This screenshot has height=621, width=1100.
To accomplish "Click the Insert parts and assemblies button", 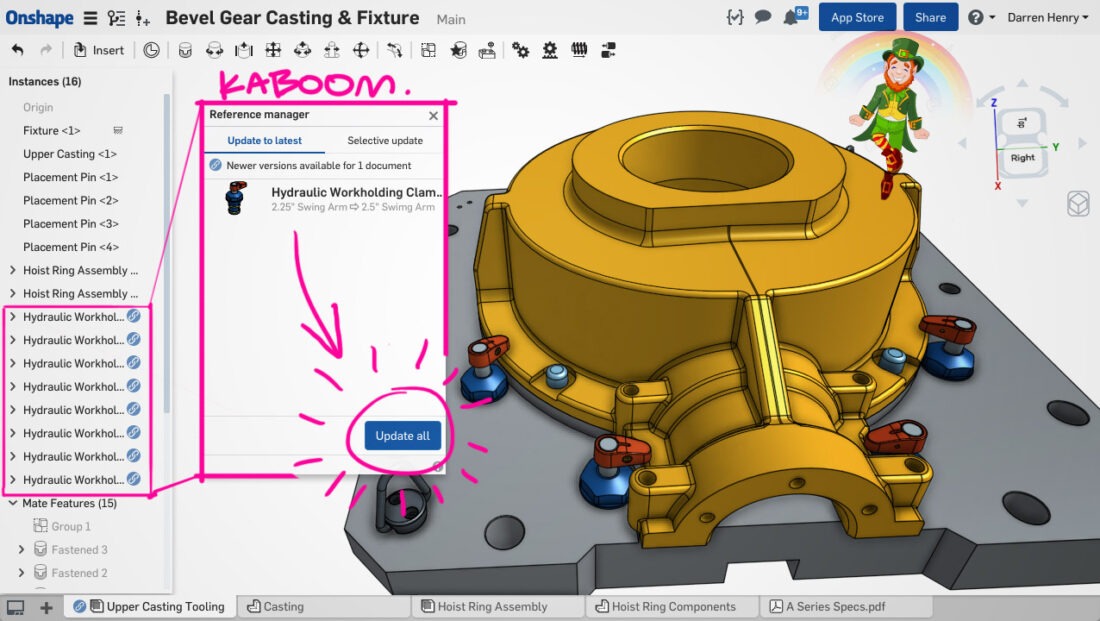I will [x=99, y=50].
